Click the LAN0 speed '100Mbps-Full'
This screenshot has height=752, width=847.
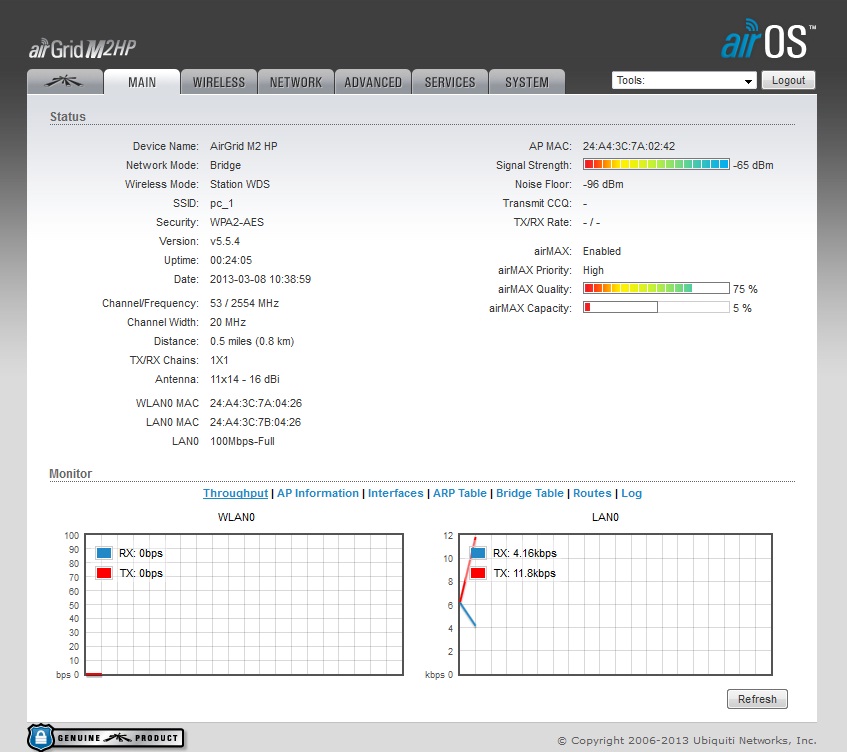point(242,441)
